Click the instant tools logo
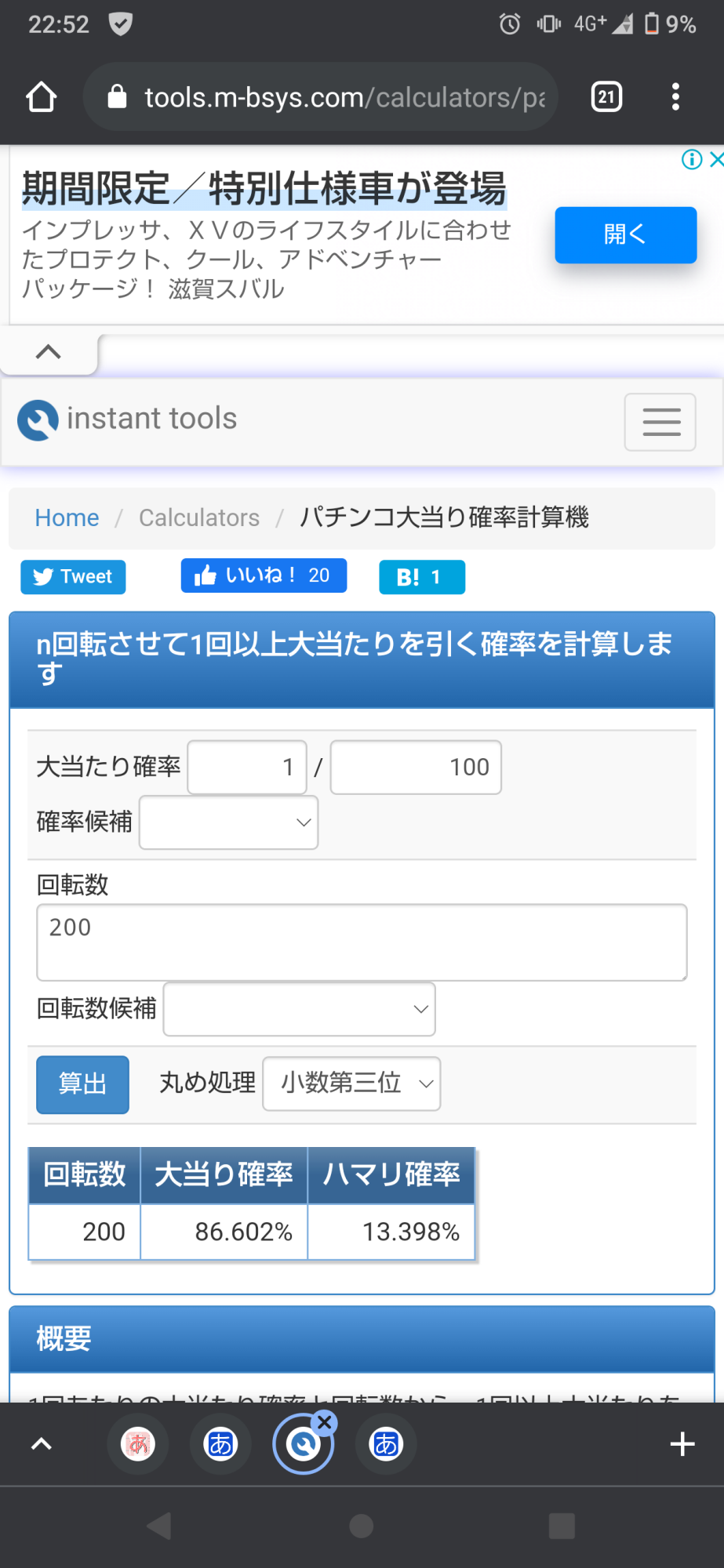The image size is (724, 1568). pyautogui.click(x=127, y=419)
